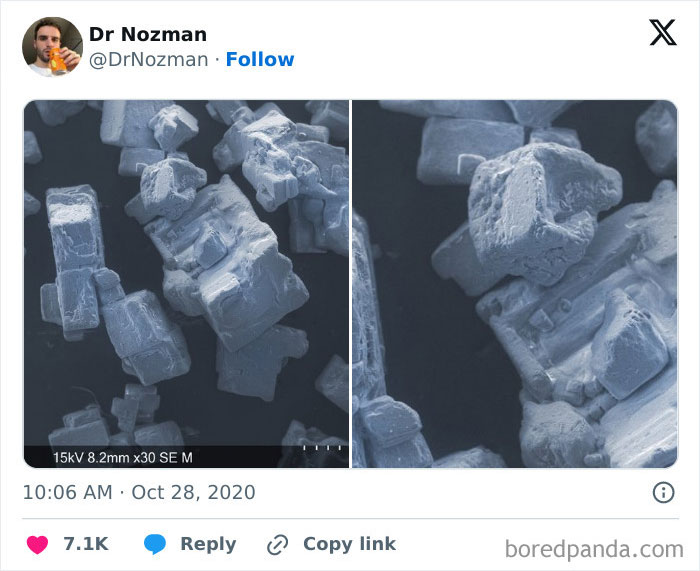
Task: Click the Dr Nozman display name
Action: coord(148,34)
